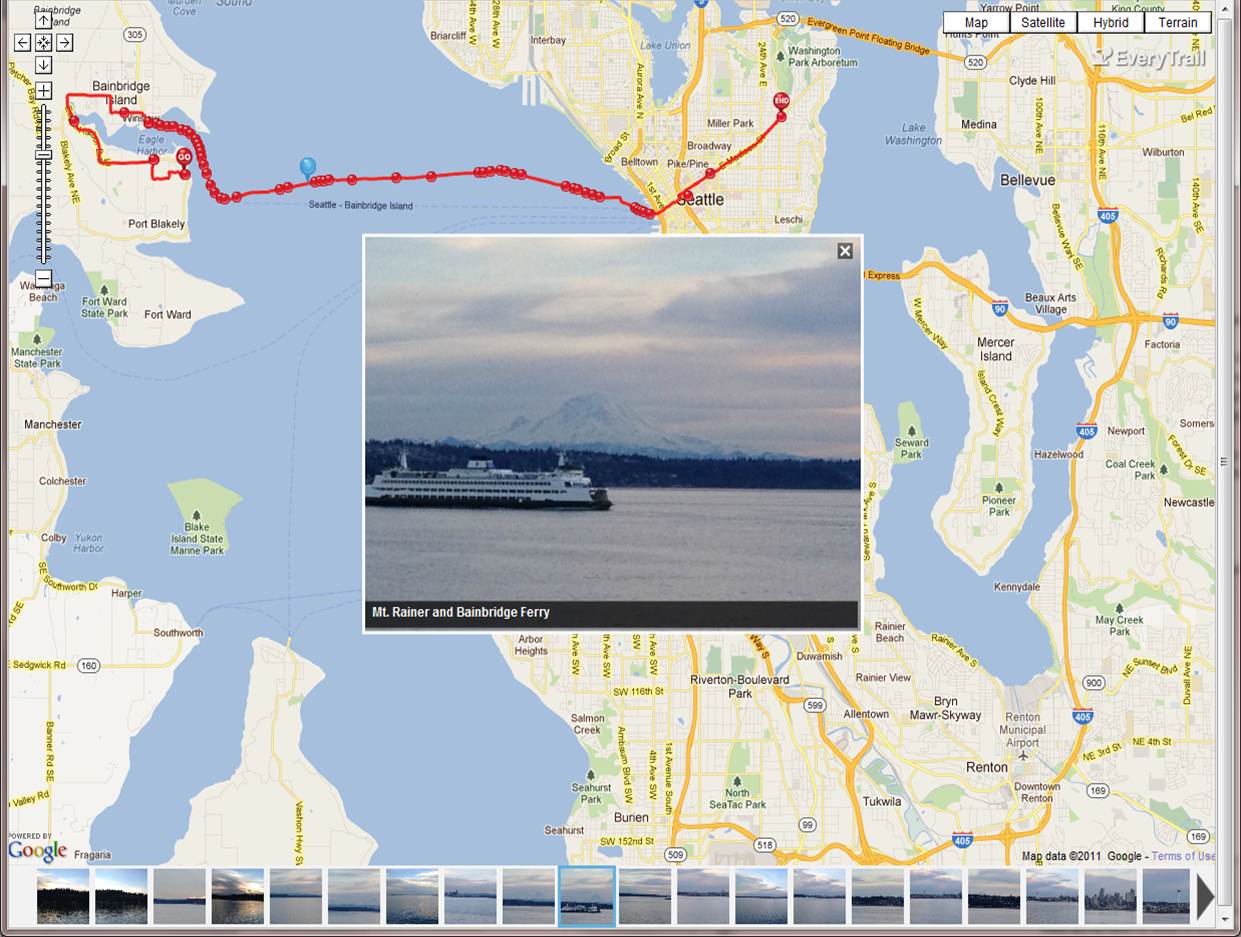Pan the map down with the arrow
The width and height of the screenshot is (1241, 937).
(x=43, y=65)
